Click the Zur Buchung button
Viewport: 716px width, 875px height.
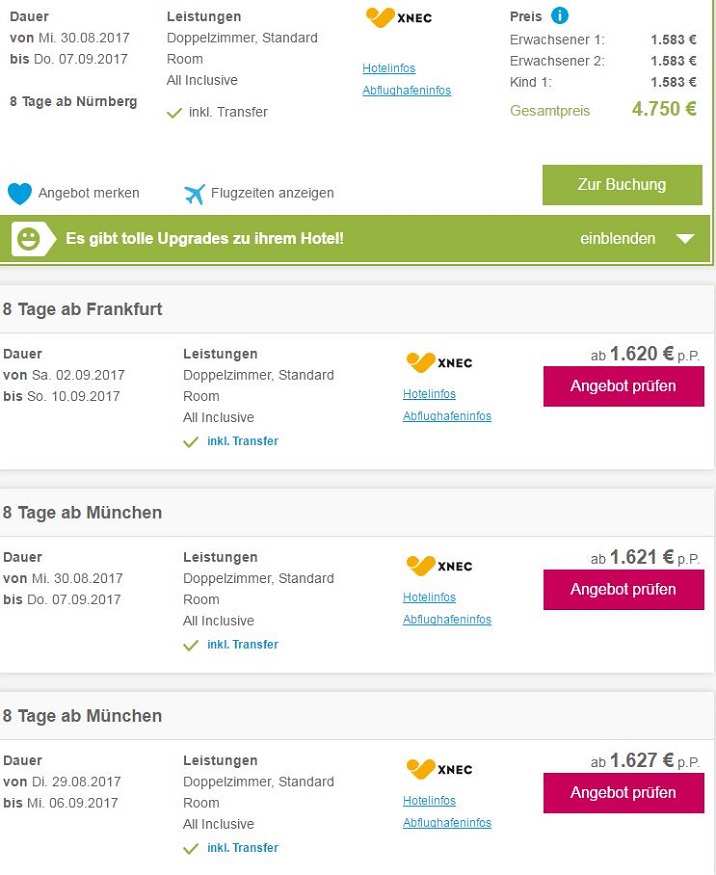[621, 185]
